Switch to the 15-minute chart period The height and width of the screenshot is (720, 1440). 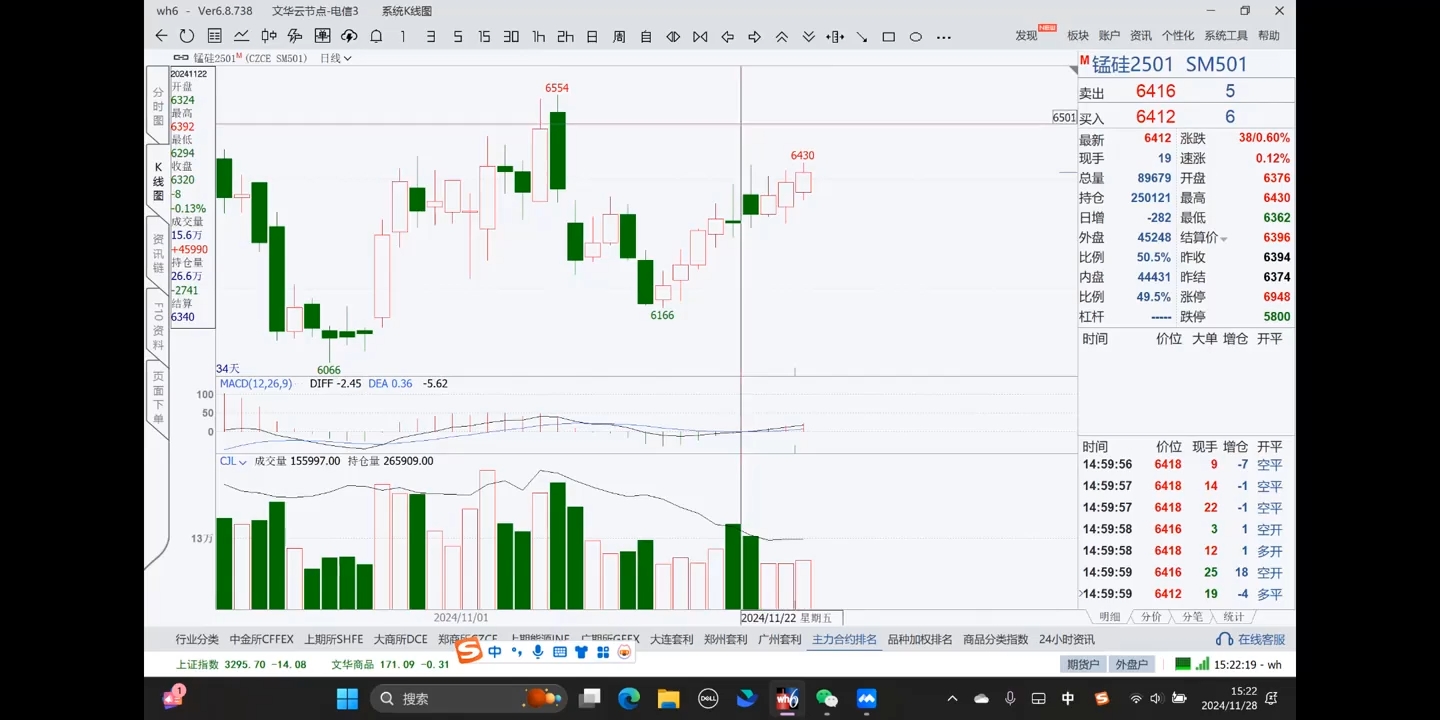(484, 37)
